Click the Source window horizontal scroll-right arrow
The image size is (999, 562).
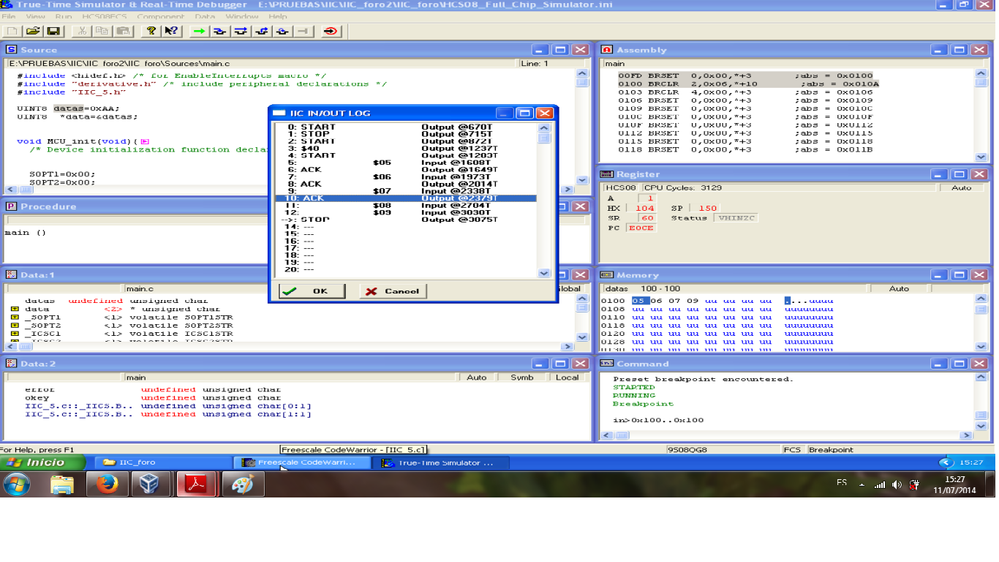tap(567, 189)
